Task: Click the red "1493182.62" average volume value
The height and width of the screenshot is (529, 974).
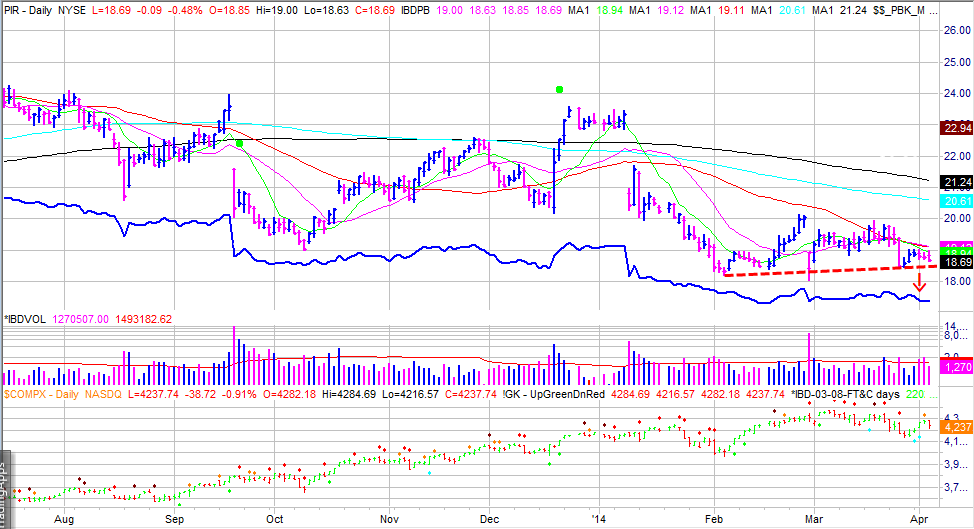Action: click(143, 319)
